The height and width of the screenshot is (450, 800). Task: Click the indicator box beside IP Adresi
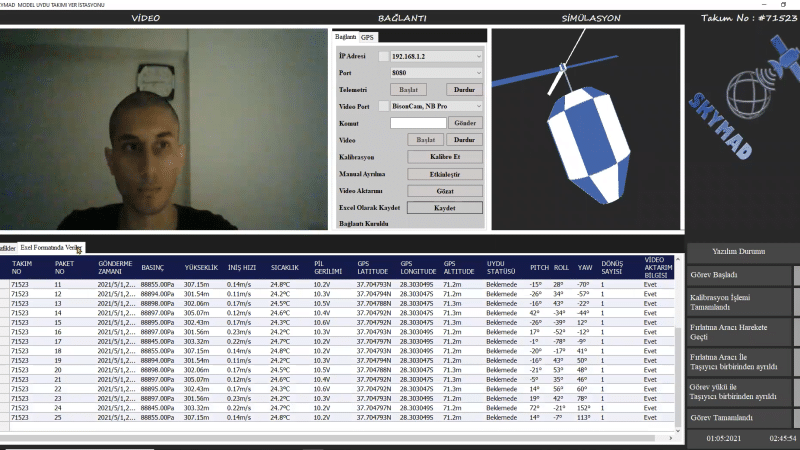[384, 57]
